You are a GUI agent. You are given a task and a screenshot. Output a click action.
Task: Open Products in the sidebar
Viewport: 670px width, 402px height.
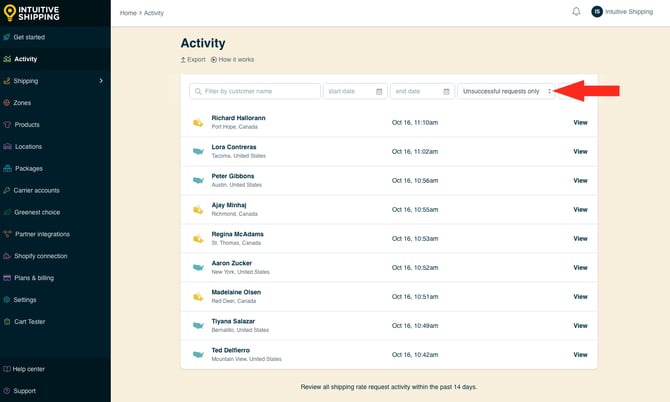pos(27,125)
